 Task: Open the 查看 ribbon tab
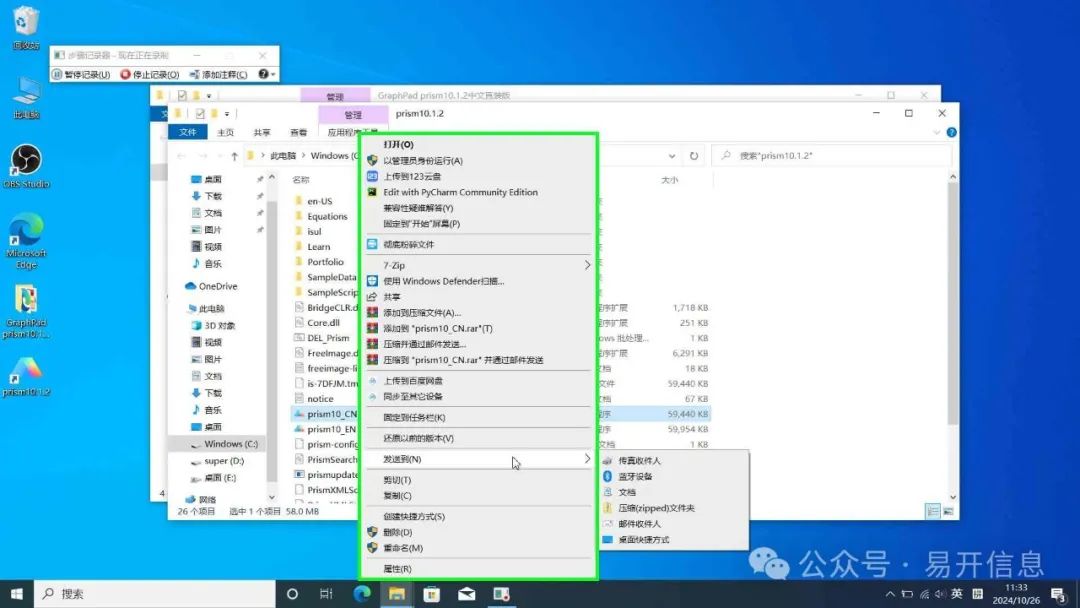298,132
